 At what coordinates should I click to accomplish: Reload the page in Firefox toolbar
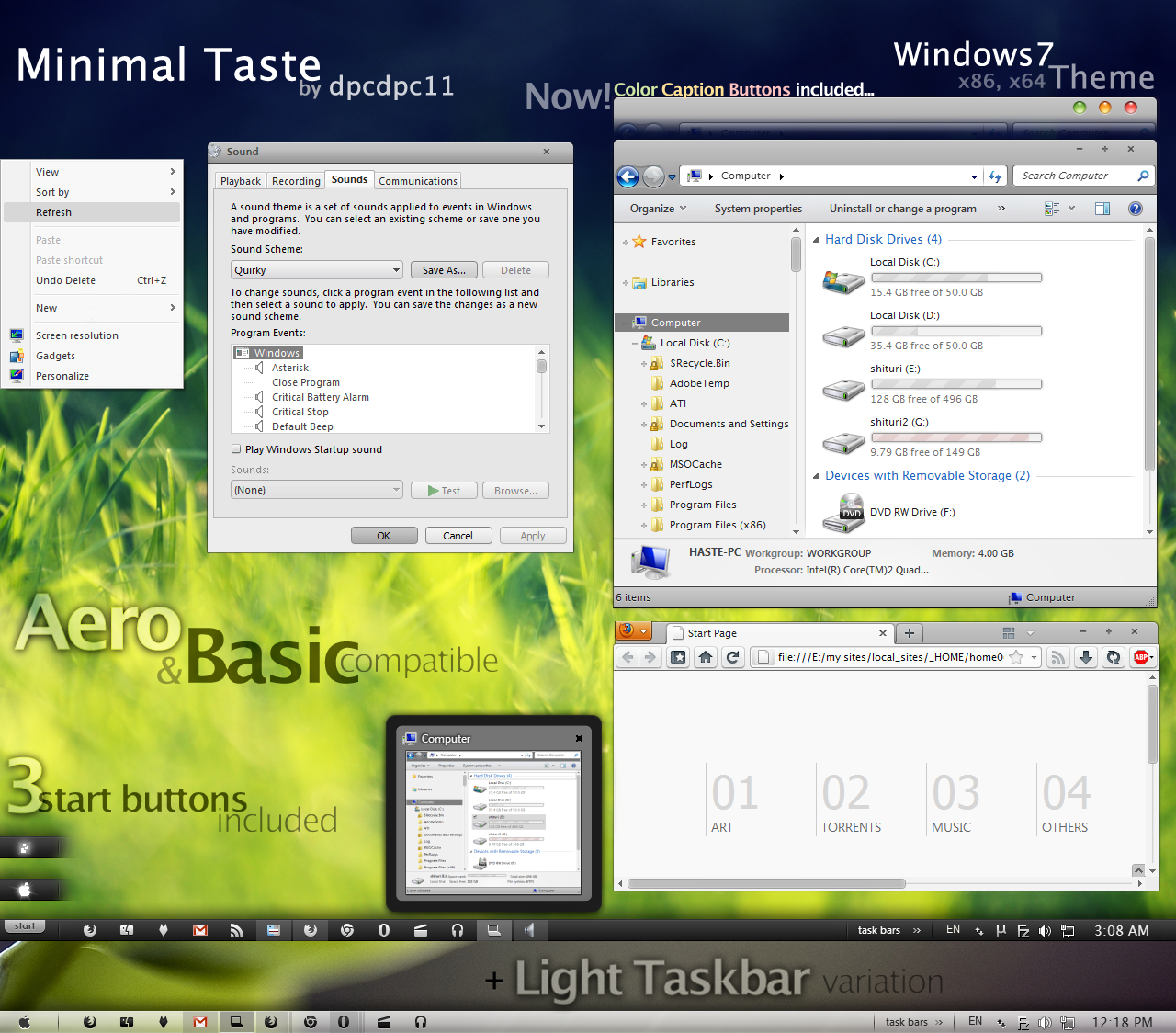coord(732,657)
